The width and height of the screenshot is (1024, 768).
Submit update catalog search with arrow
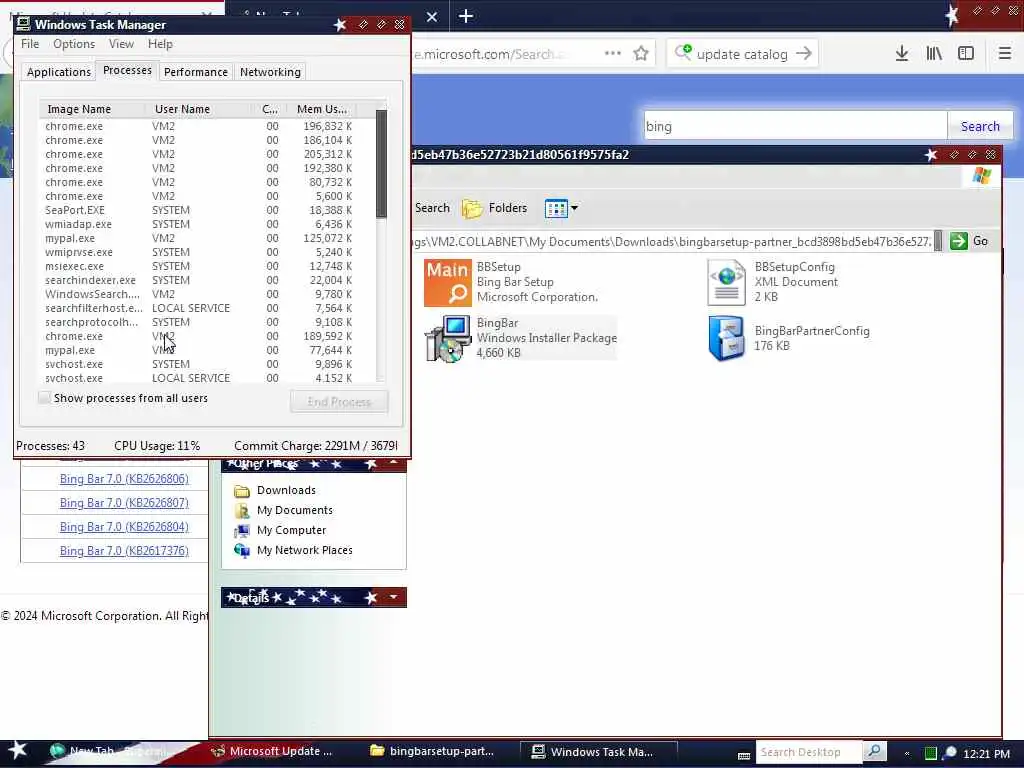[x=804, y=54]
